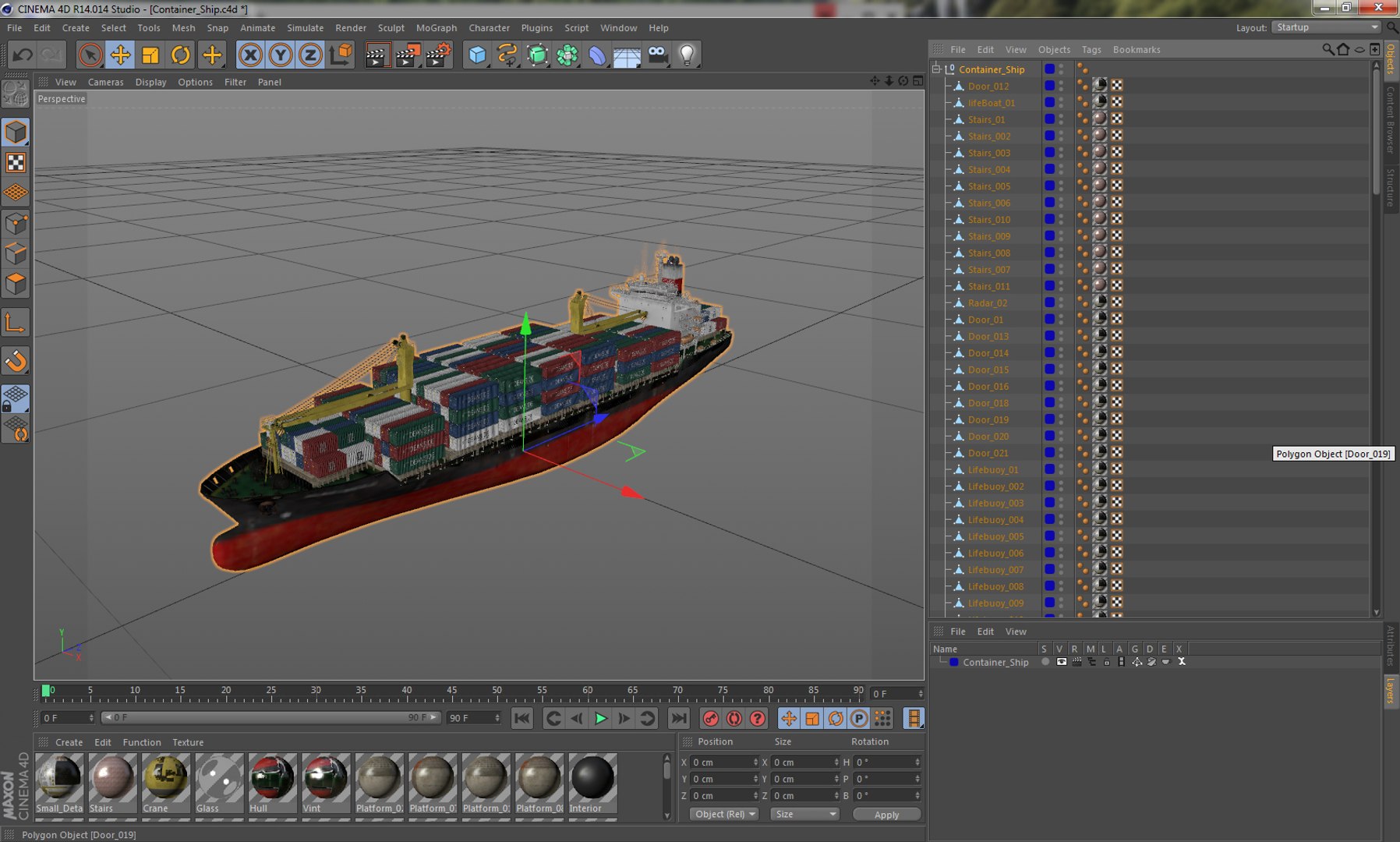The image size is (1400, 842).
Task: Open the Layout Startup dropdown
Action: tap(1326, 27)
